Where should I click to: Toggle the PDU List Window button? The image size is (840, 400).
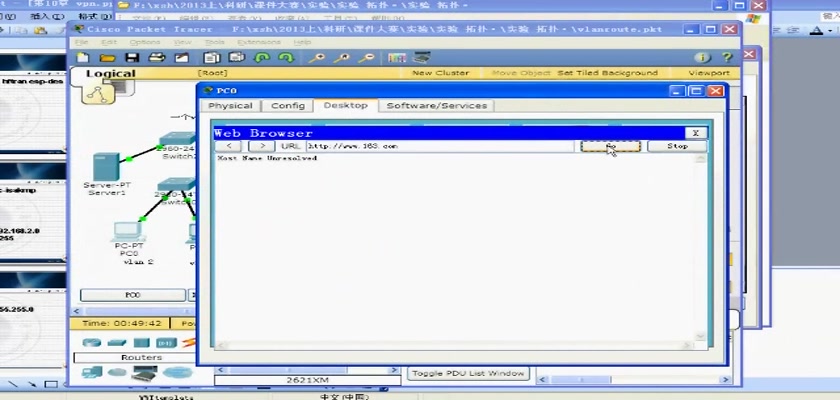[x=469, y=373]
